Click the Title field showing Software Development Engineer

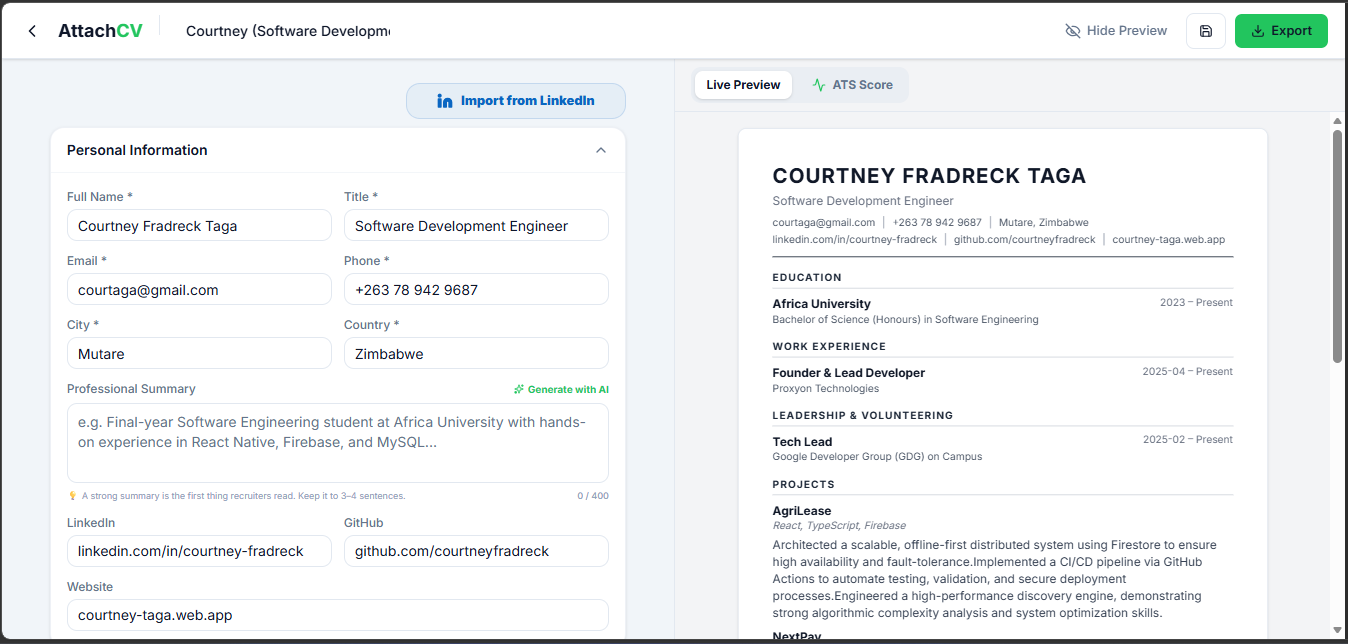[476, 226]
